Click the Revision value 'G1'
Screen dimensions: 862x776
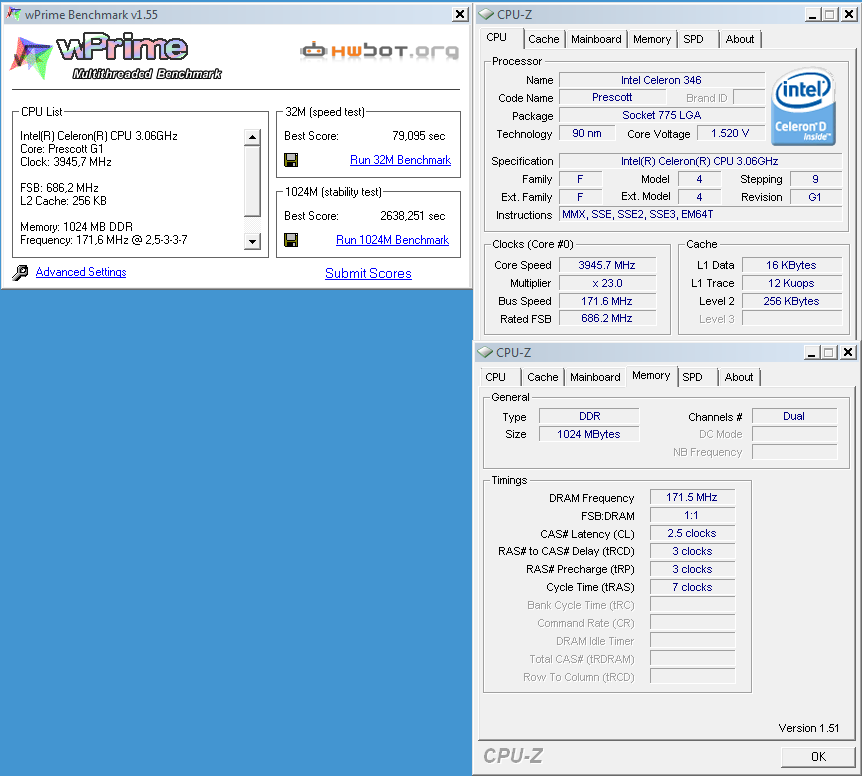815,197
